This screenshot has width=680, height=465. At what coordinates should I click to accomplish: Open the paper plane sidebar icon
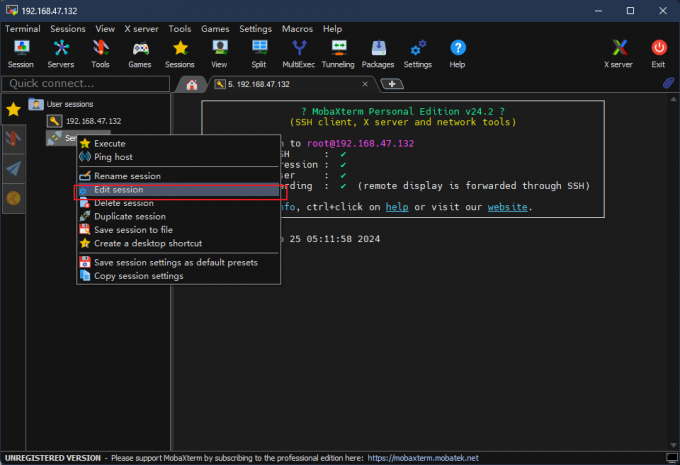[x=13, y=168]
